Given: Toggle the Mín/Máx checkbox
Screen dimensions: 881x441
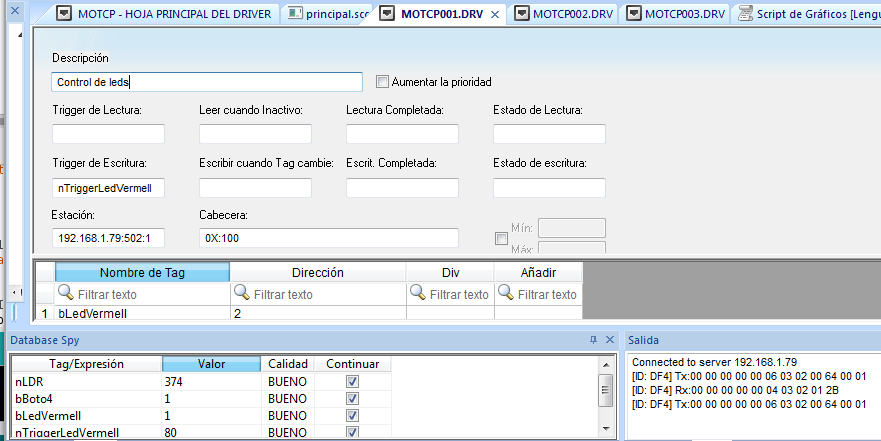Looking at the screenshot, I should (501, 239).
